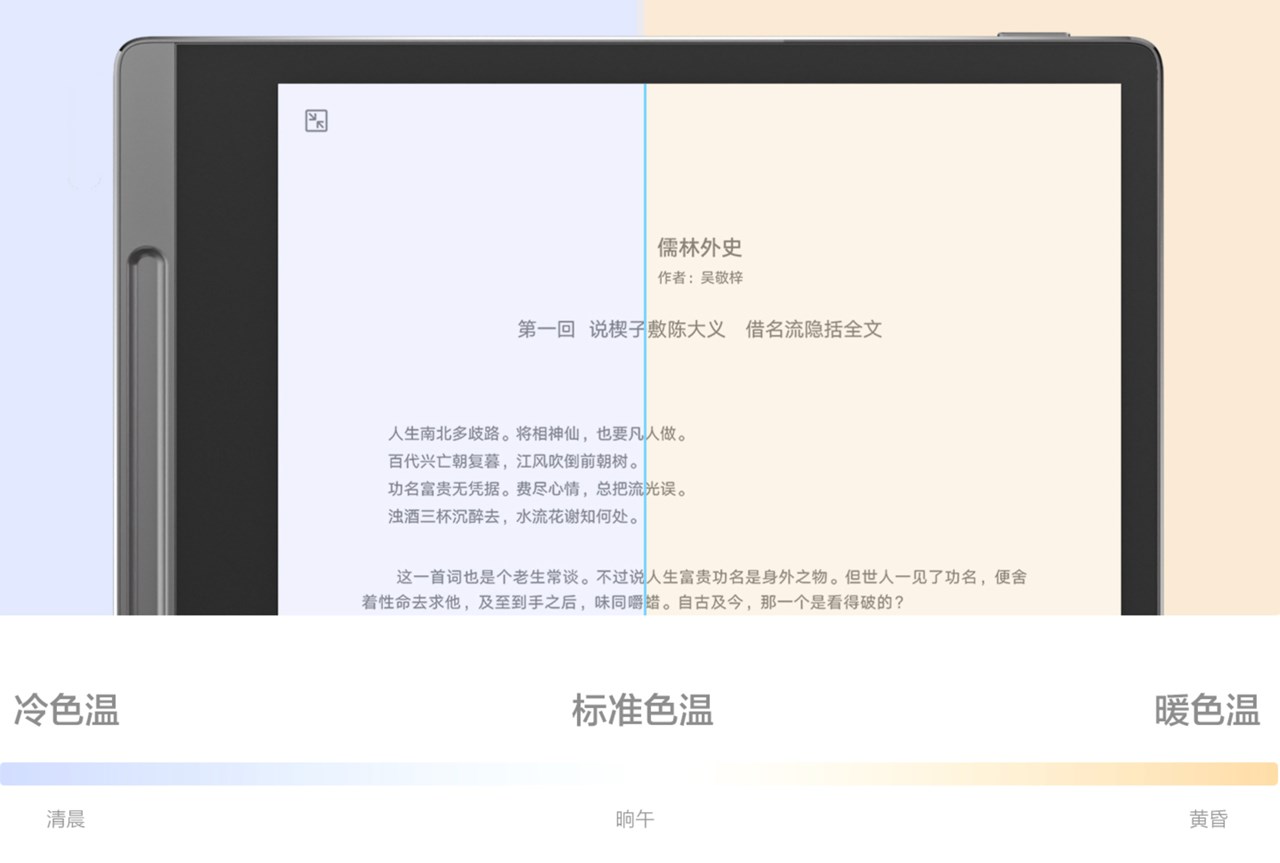Choose the 暖色温 (warm temperature) option

[x=1206, y=712]
